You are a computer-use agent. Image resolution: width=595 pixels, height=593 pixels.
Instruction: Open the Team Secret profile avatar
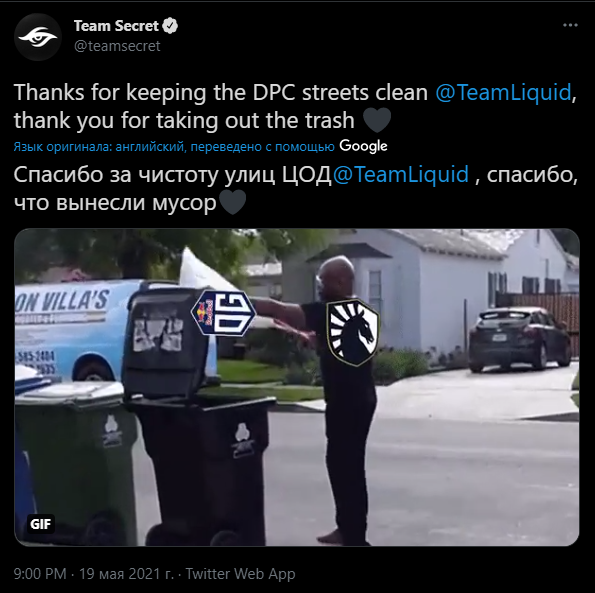[38, 37]
